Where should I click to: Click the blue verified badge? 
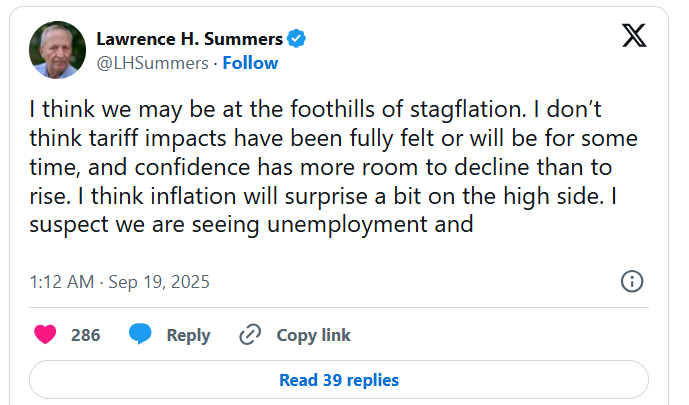(297, 39)
